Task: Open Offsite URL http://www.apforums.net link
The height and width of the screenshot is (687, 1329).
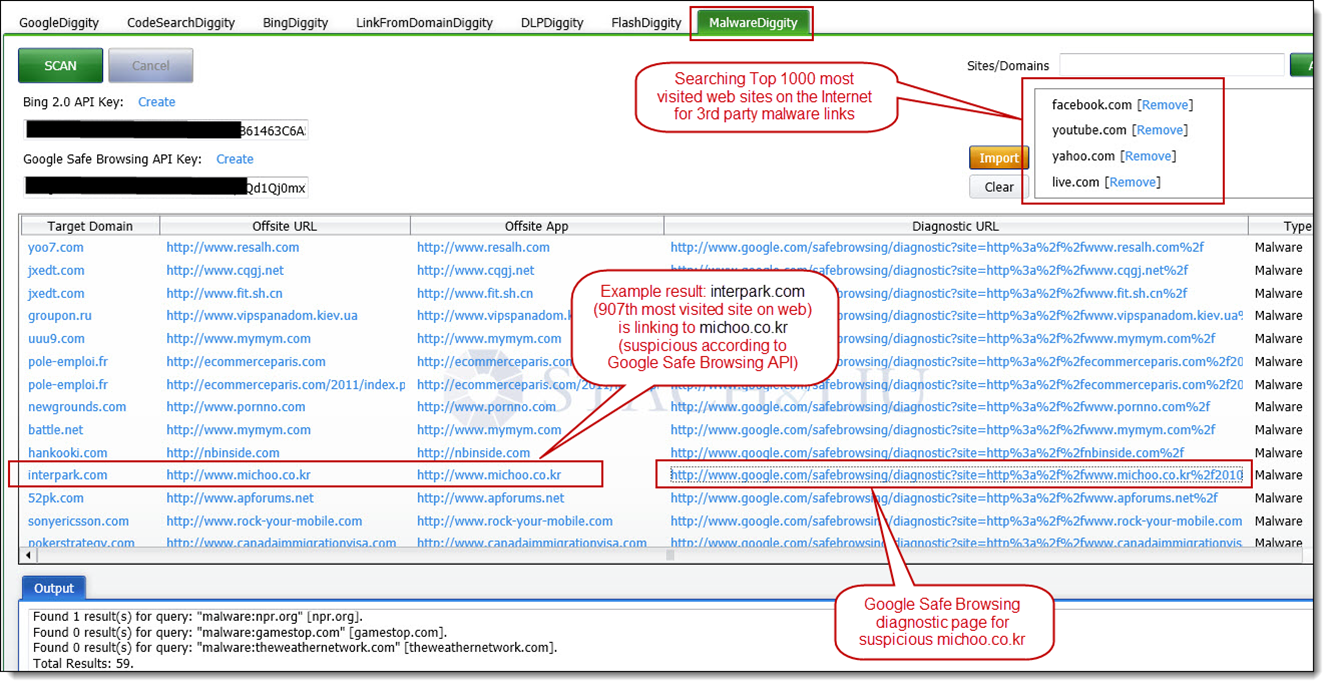Action: 240,498
